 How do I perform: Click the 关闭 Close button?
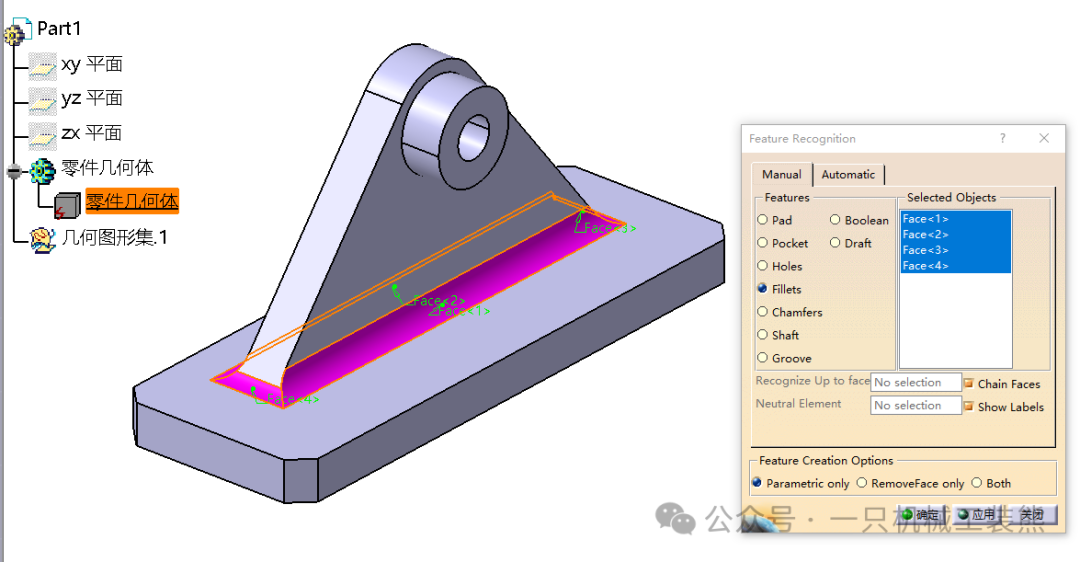[1032, 514]
